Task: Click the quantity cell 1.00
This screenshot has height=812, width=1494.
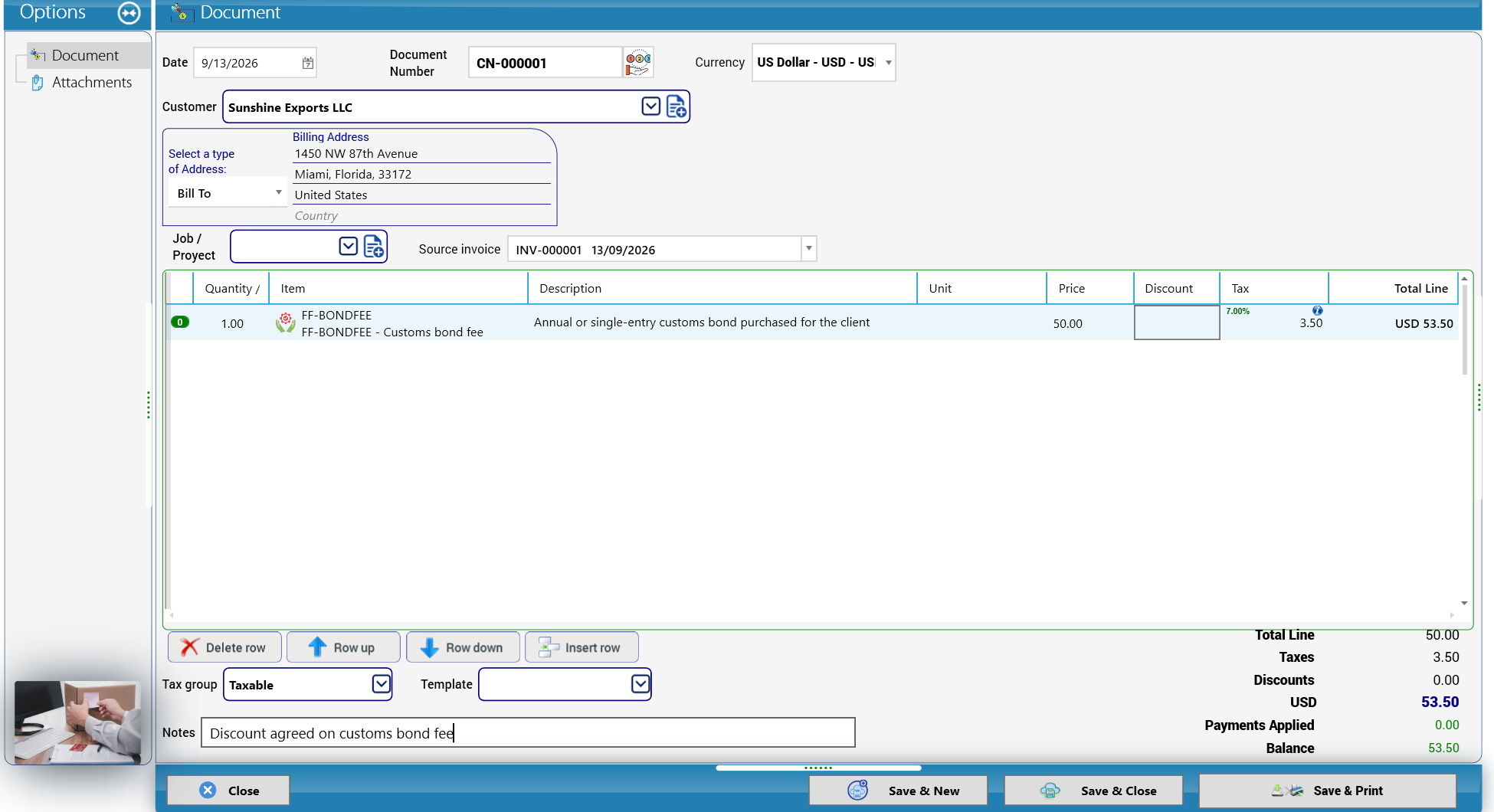Action: [232, 323]
